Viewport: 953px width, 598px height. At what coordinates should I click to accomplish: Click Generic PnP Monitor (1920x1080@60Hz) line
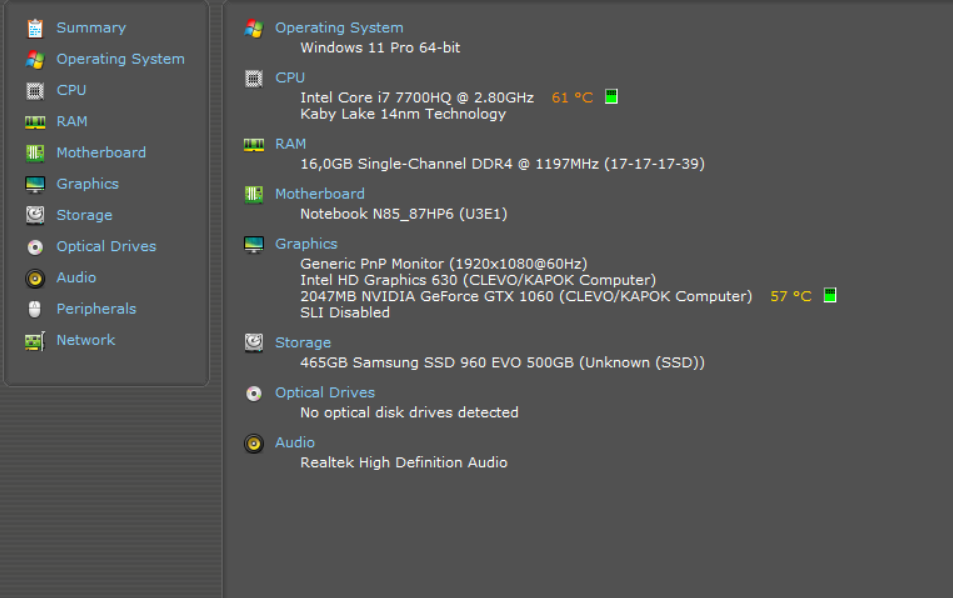444,264
